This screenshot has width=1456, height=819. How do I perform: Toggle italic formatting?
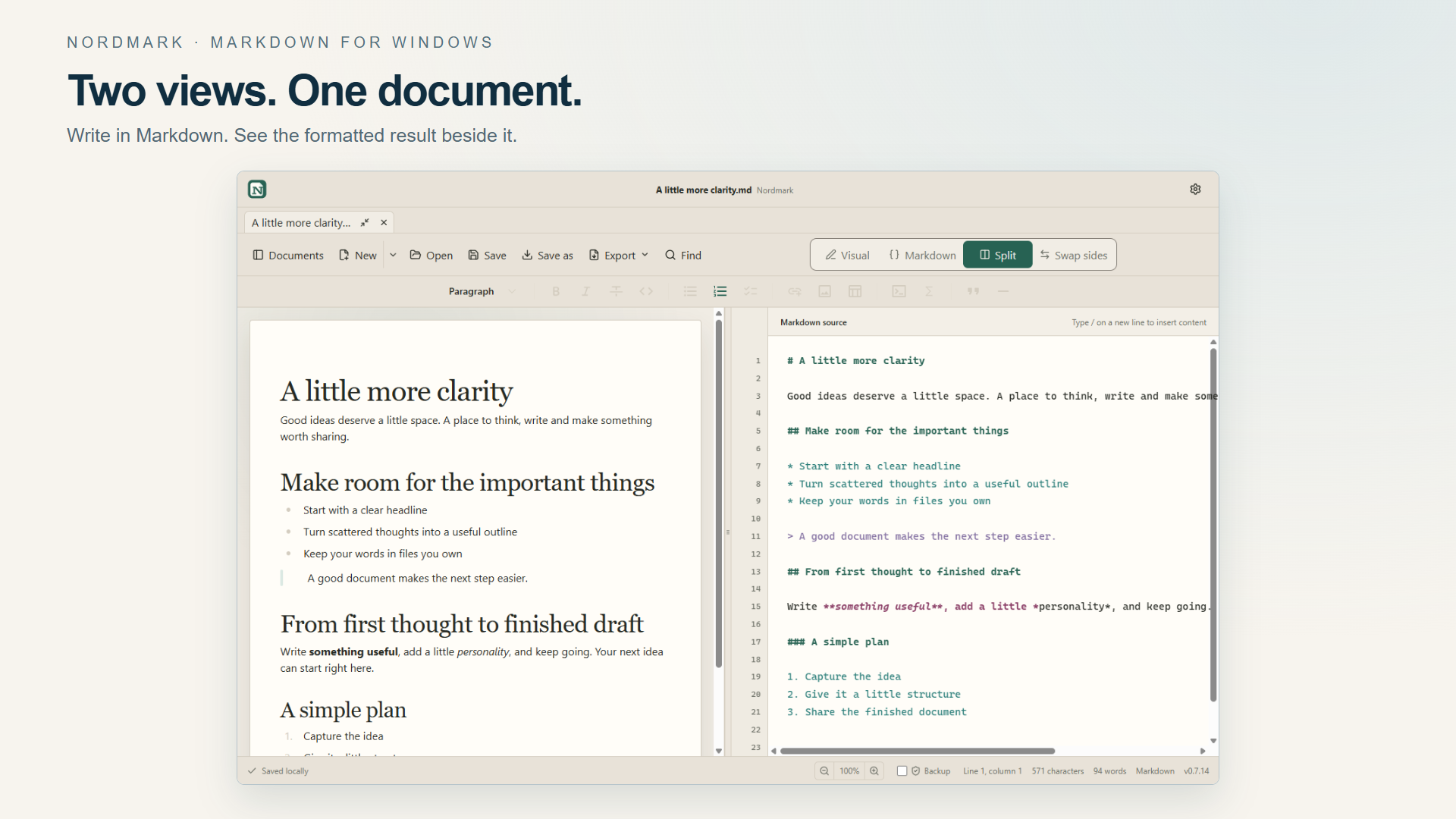[585, 292]
